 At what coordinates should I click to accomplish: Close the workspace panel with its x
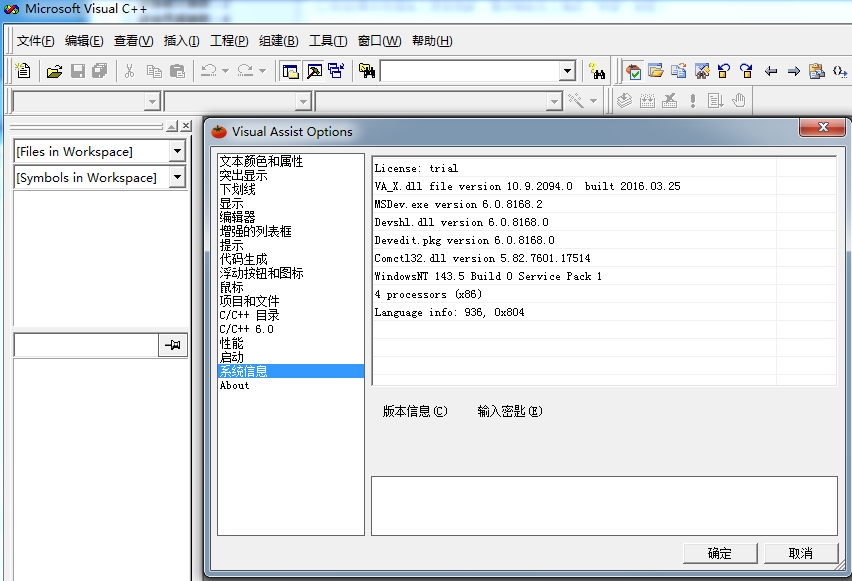[x=186, y=126]
